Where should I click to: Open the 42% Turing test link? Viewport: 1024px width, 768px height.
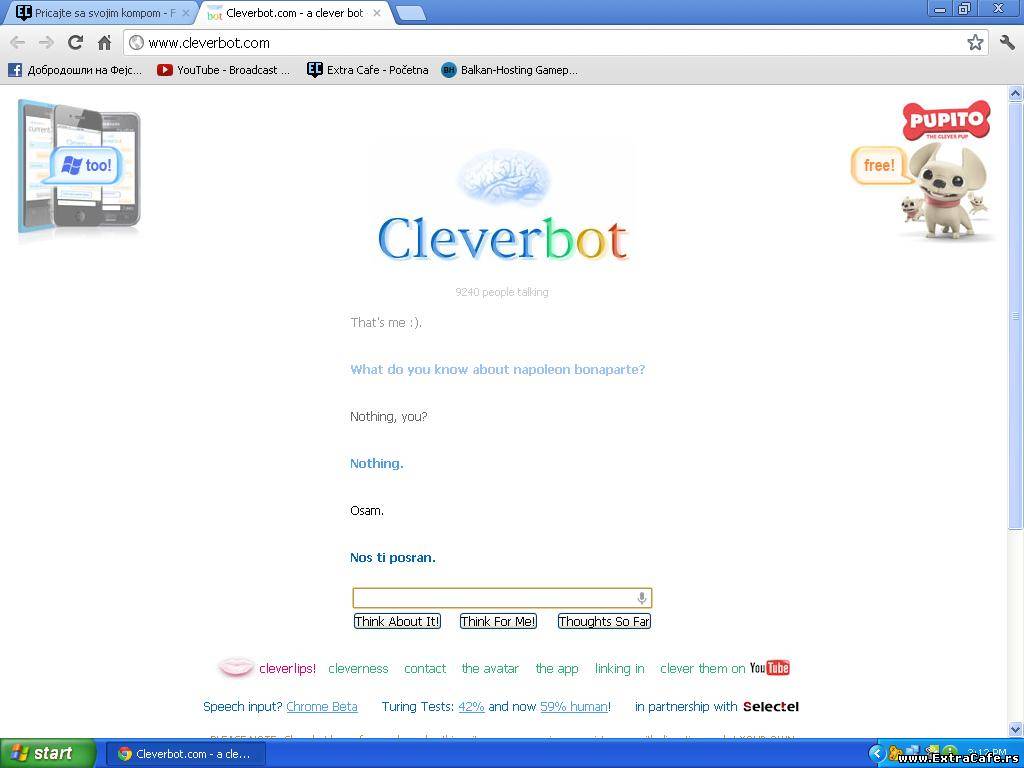(472, 707)
